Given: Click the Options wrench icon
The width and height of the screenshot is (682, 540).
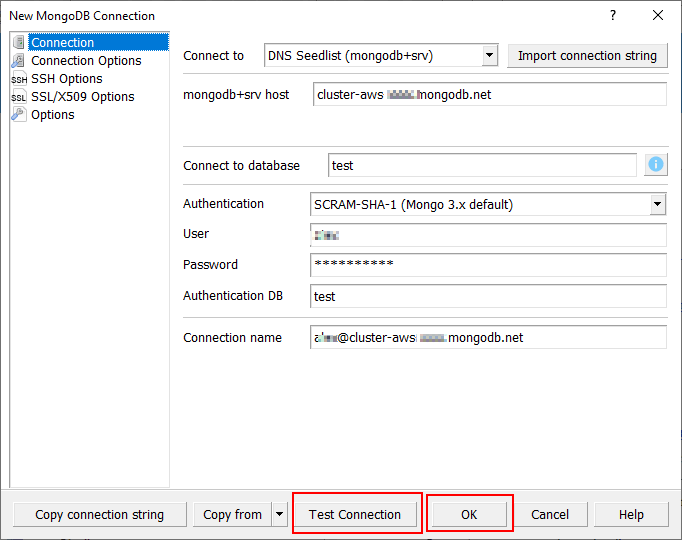Looking at the screenshot, I should coord(19,115).
